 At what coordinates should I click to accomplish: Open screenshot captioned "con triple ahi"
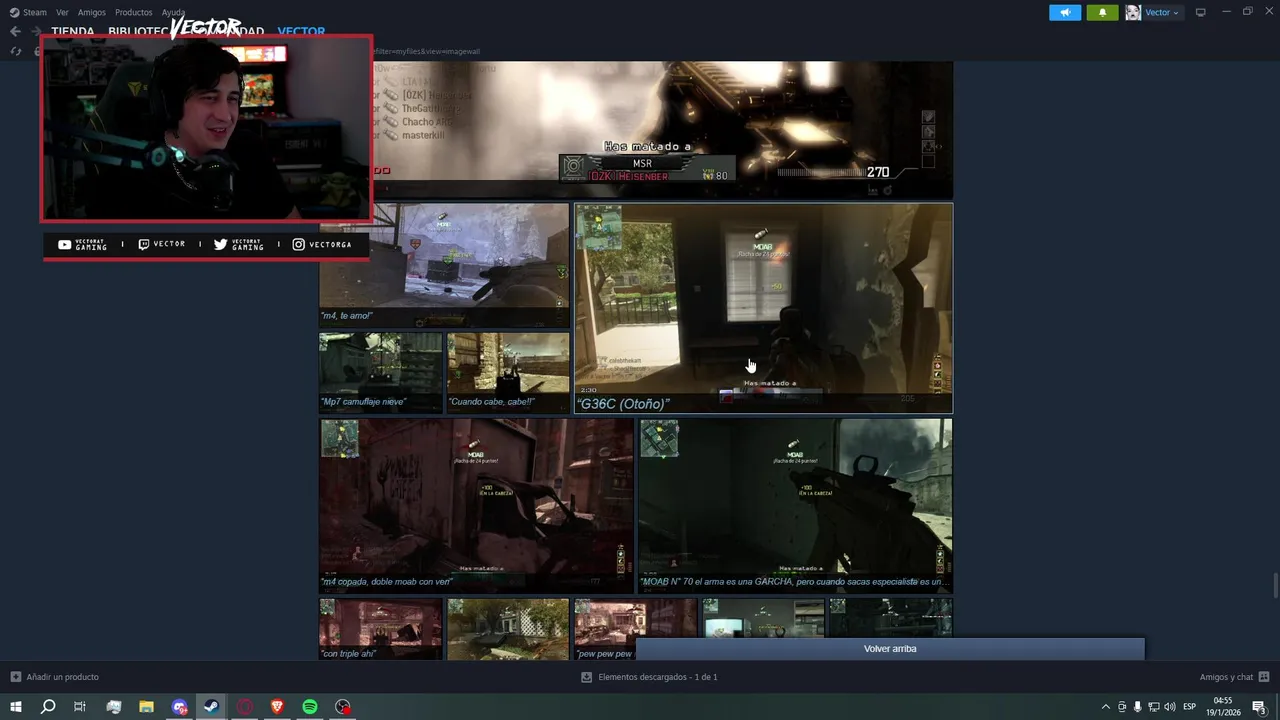pyautogui.click(x=380, y=629)
